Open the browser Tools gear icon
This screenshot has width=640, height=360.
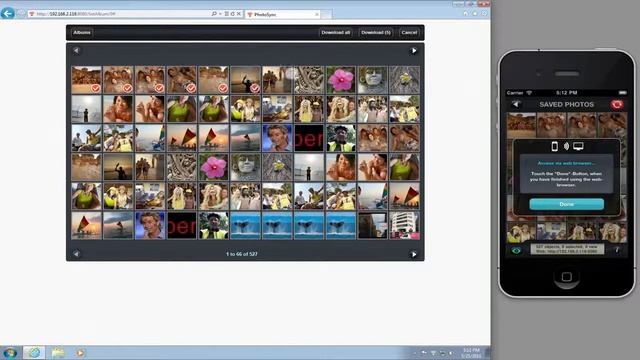tap(484, 13)
